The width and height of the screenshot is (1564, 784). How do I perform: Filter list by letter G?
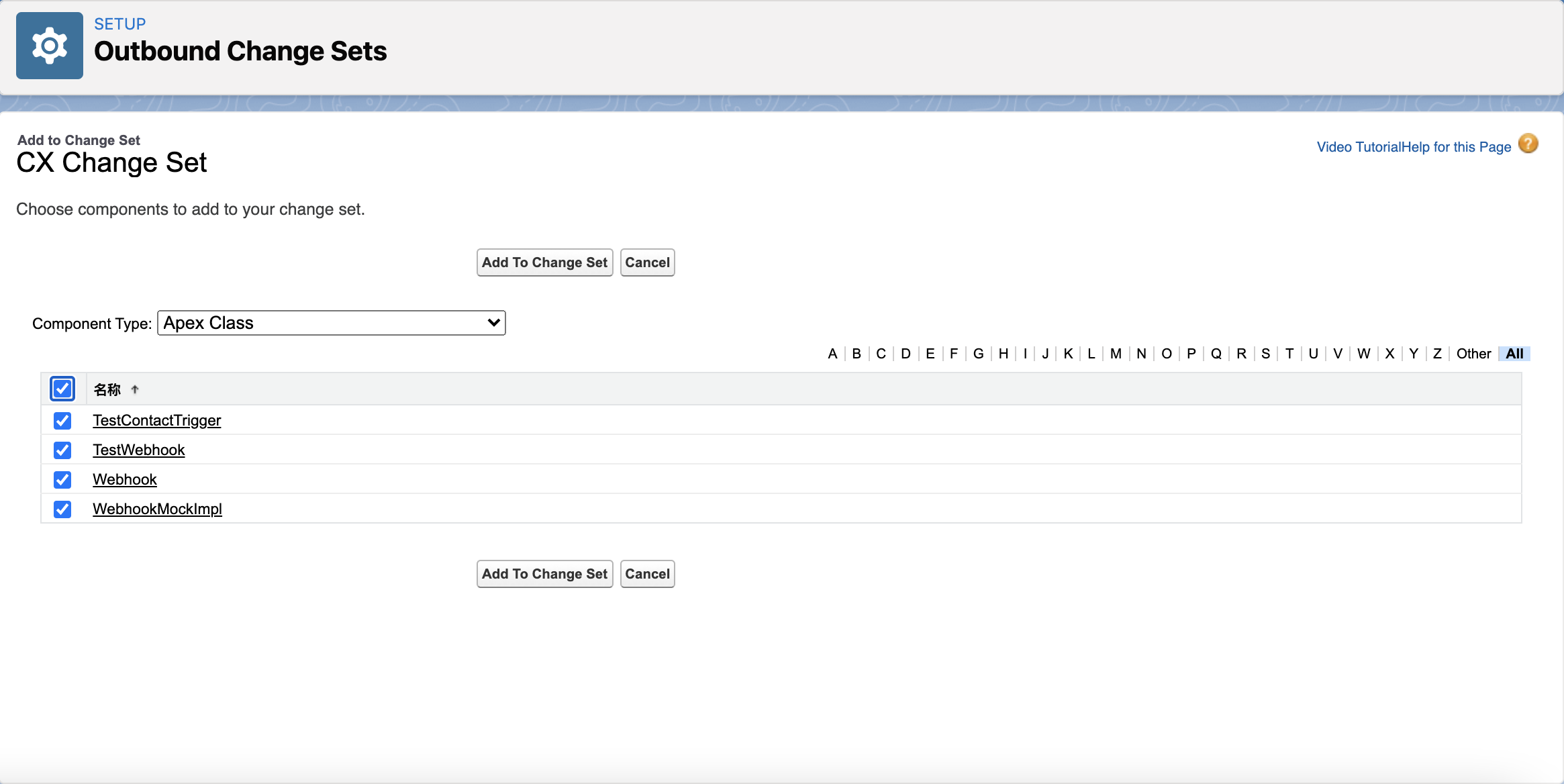978,354
